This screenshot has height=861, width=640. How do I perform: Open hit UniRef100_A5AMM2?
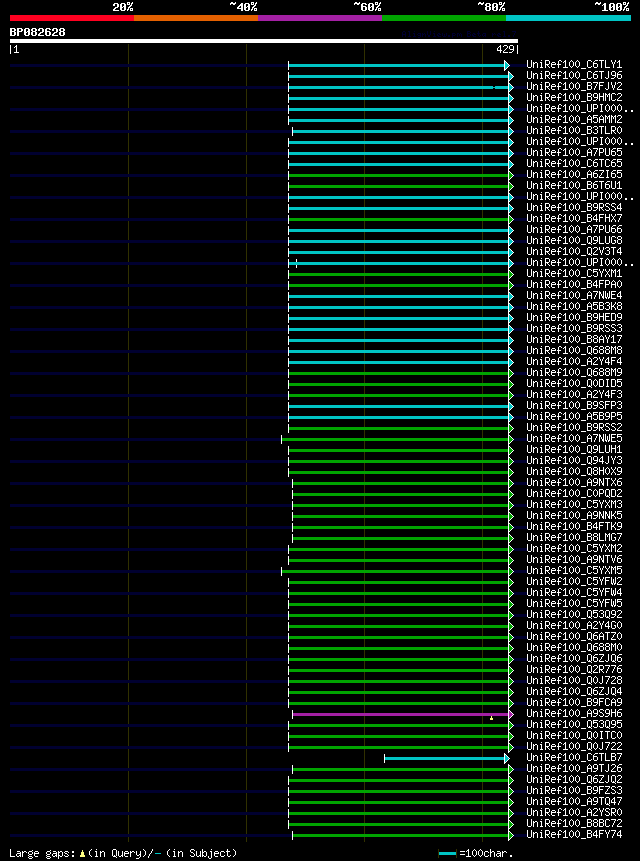pos(574,120)
